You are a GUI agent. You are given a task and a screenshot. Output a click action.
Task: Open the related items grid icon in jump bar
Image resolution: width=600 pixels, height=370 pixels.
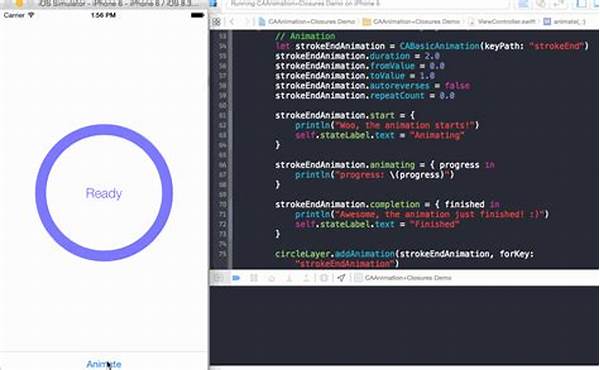click(x=217, y=21)
